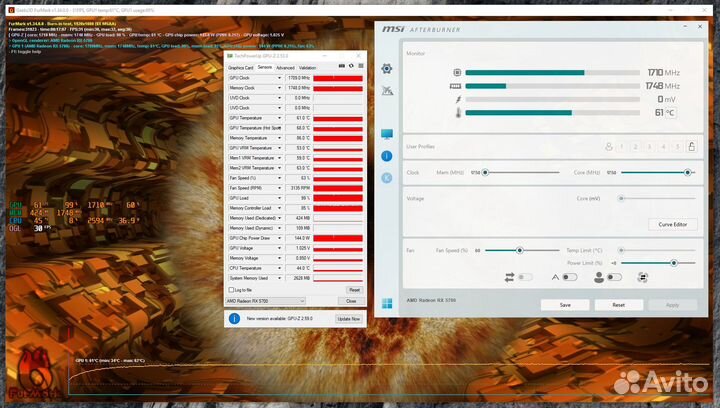Image resolution: width=720 pixels, height=408 pixels.
Task: Switch to the Validation tab in GPU-Z
Action: click(x=307, y=68)
